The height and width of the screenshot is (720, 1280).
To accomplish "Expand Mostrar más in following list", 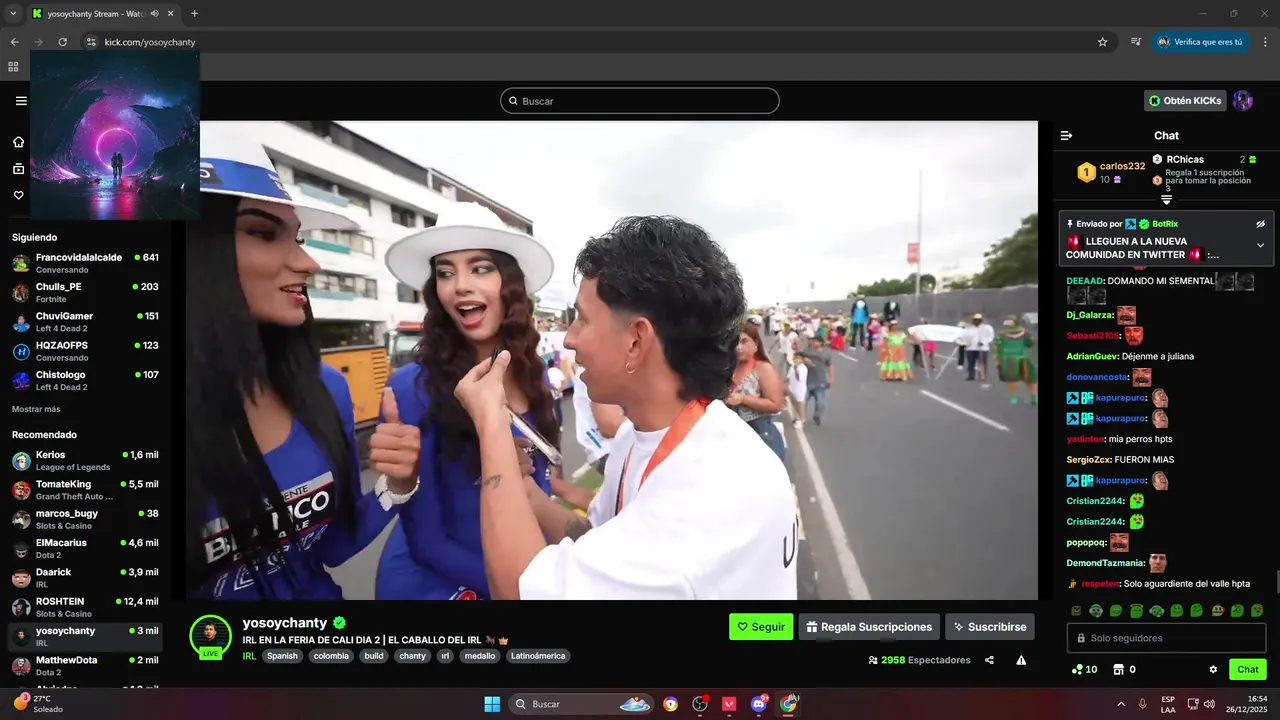I will click(36, 409).
